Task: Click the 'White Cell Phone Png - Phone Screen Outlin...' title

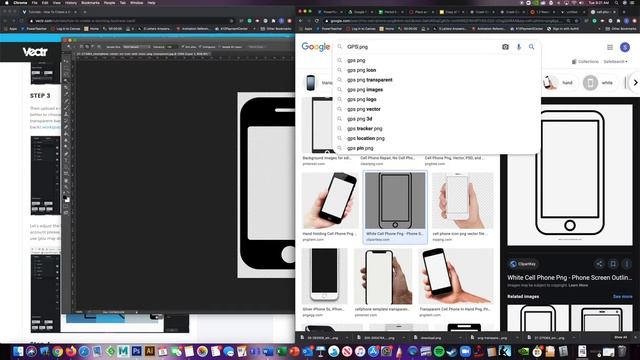Action: (x=569, y=278)
